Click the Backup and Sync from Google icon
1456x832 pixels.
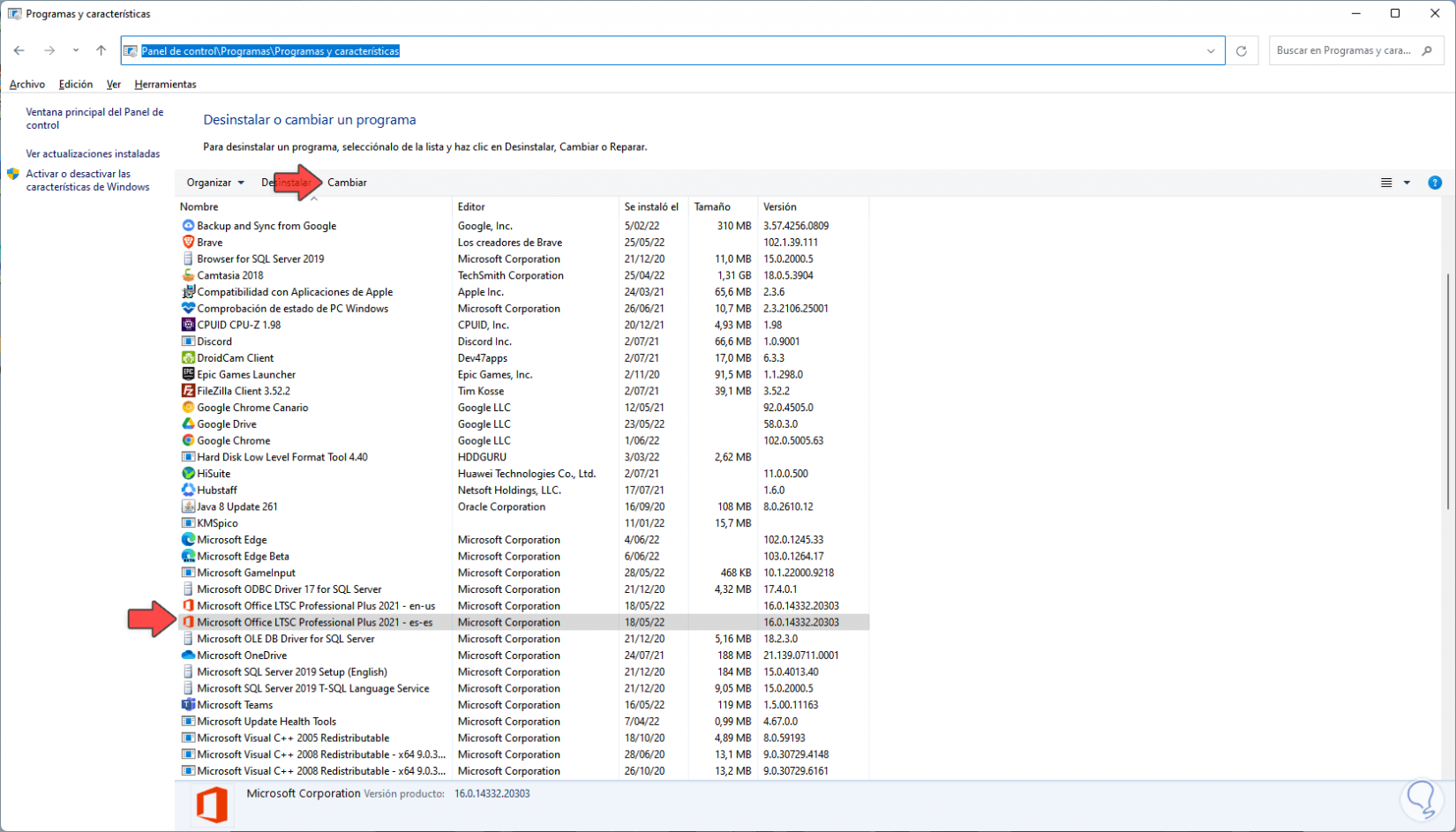[188, 226]
